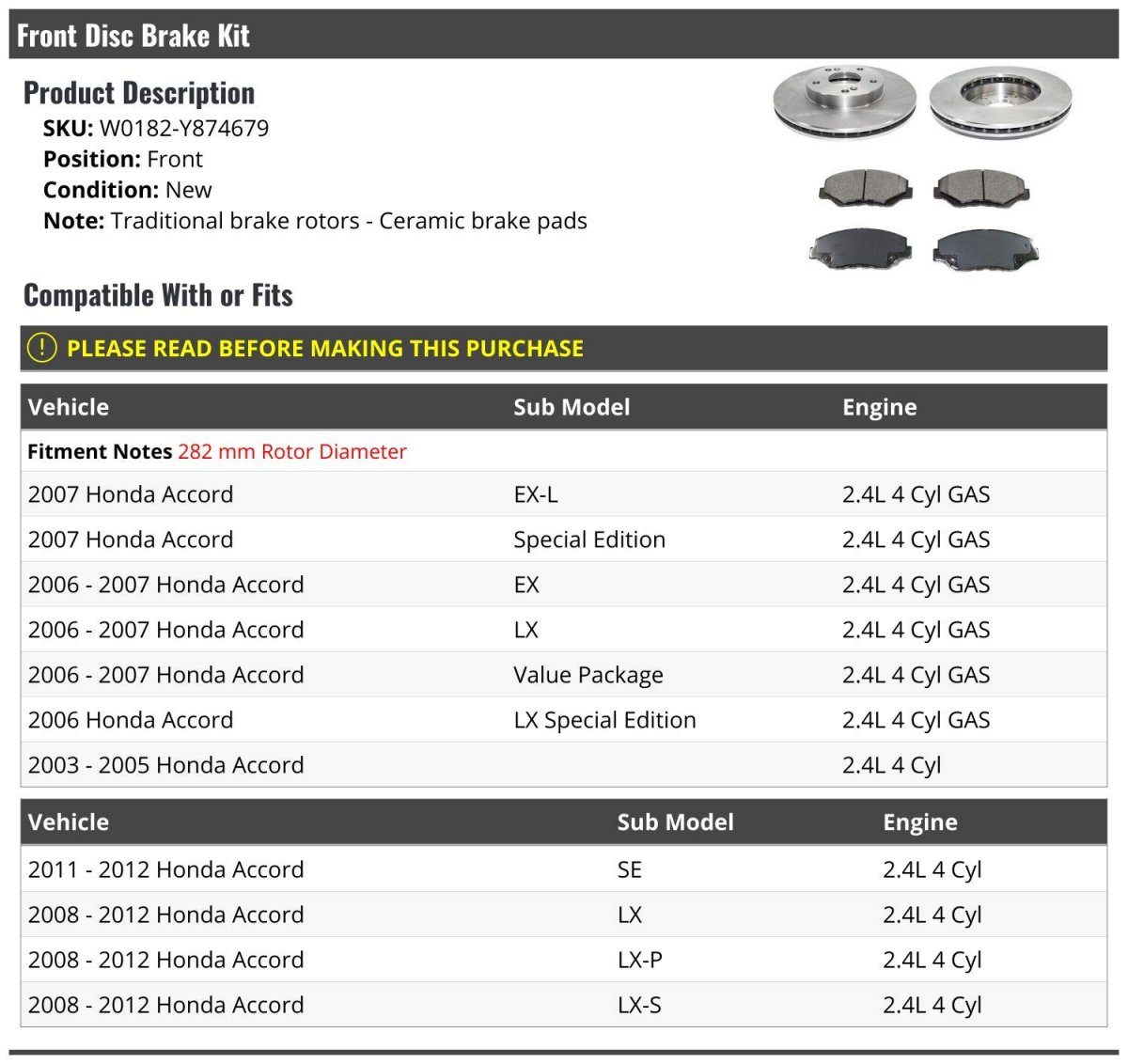Screen dimensions: 1128x1064
Task: Click the red '282 mm Rotor Diameter' note
Action: (x=292, y=451)
